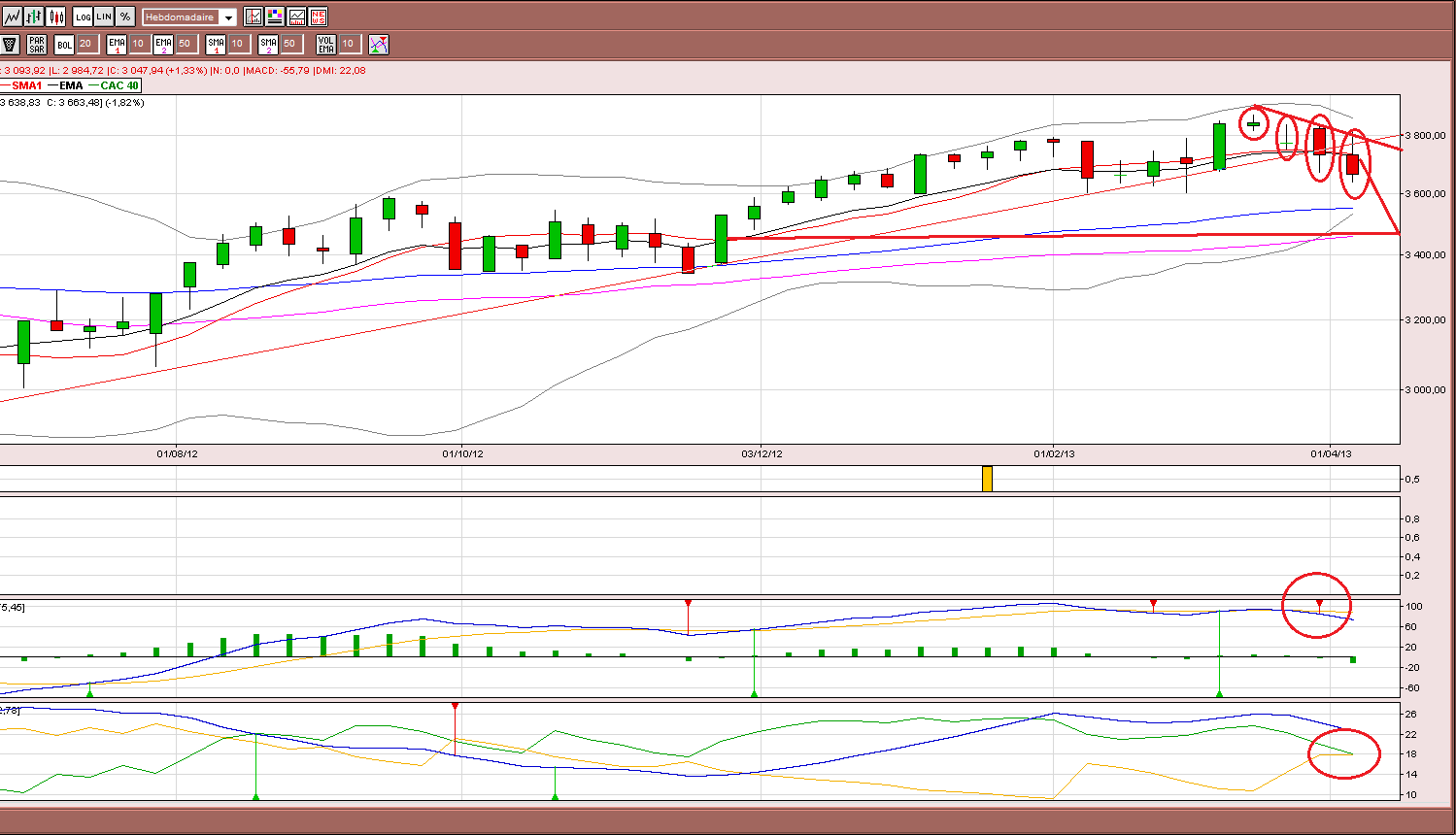The width and height of the screenshot is (1456, 835).
Task: Click the CAC 40 legend label
Action: 119,85
